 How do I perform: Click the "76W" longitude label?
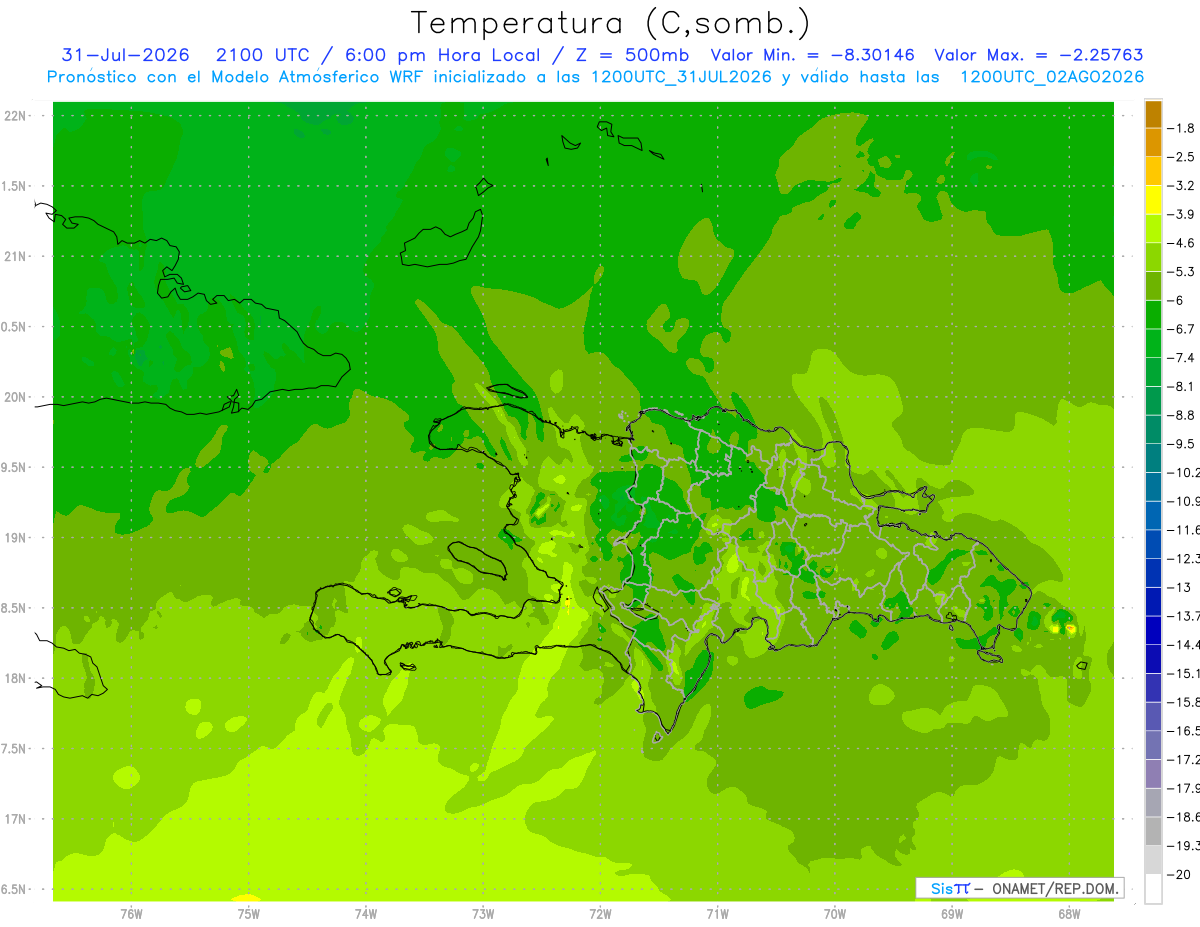[131, 914]
